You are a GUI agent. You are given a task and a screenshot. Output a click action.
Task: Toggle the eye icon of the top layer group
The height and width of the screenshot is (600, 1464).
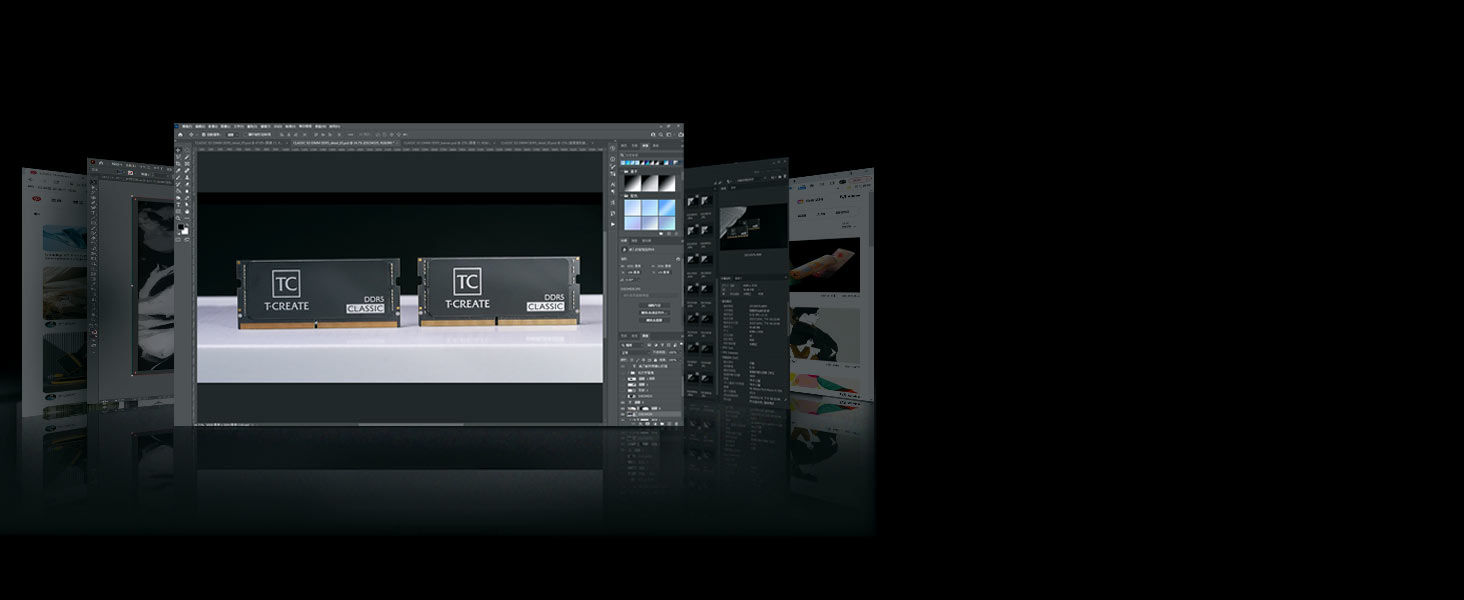point(624,366)
